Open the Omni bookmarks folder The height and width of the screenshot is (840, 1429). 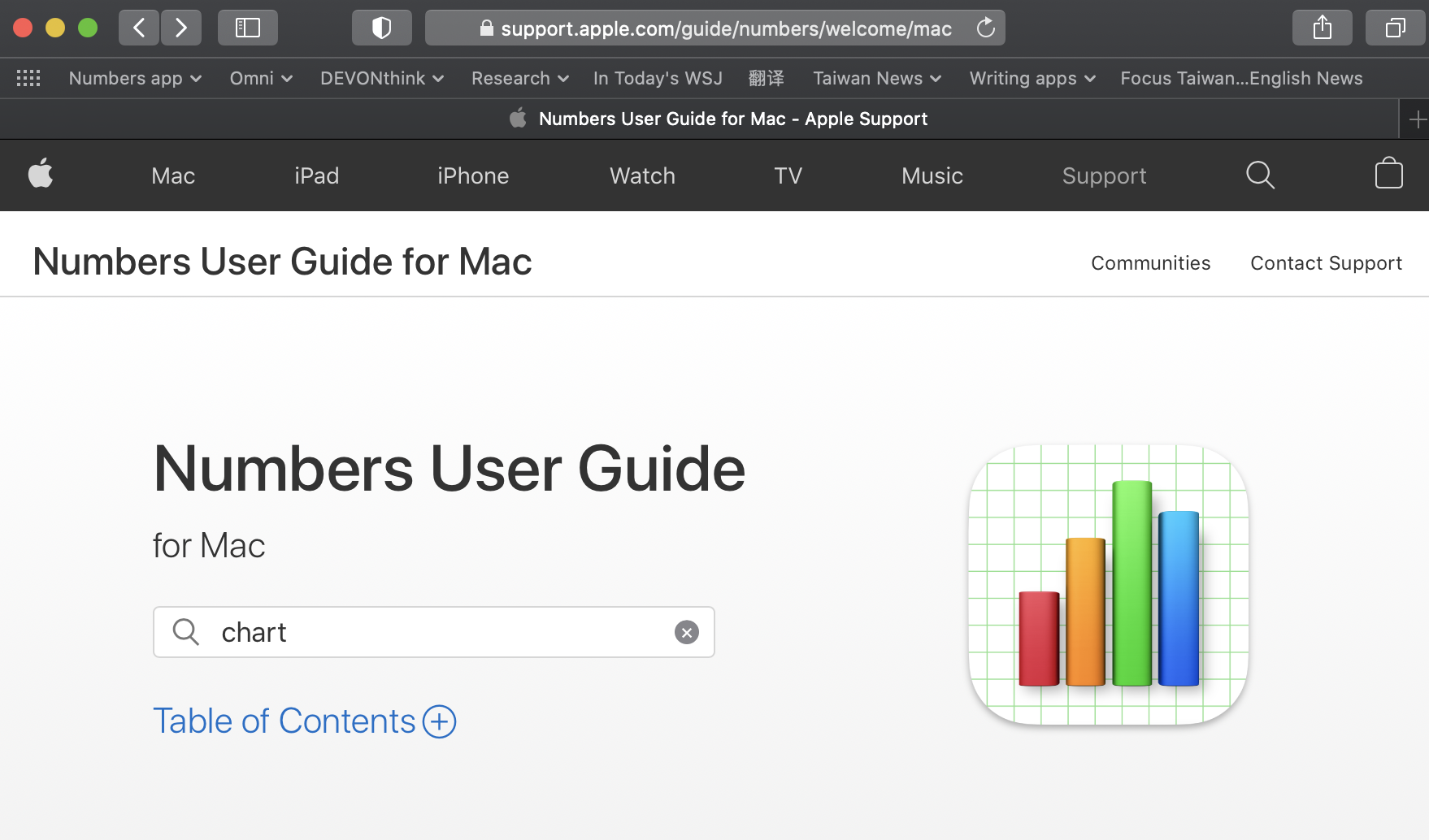[x=261, y=78]
